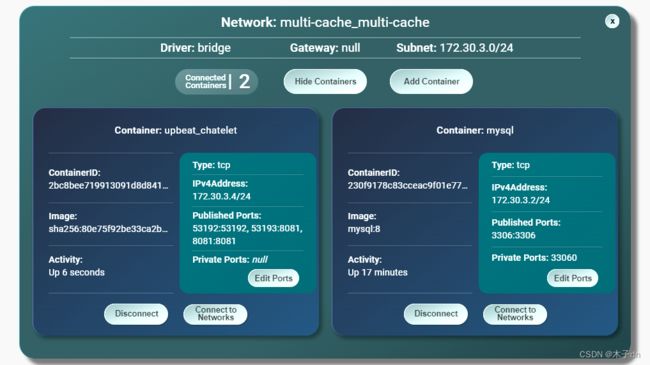The width and height of the screenshot is (650, 365).
Task: Click Container: mysql heading
Action: point(475,130)
